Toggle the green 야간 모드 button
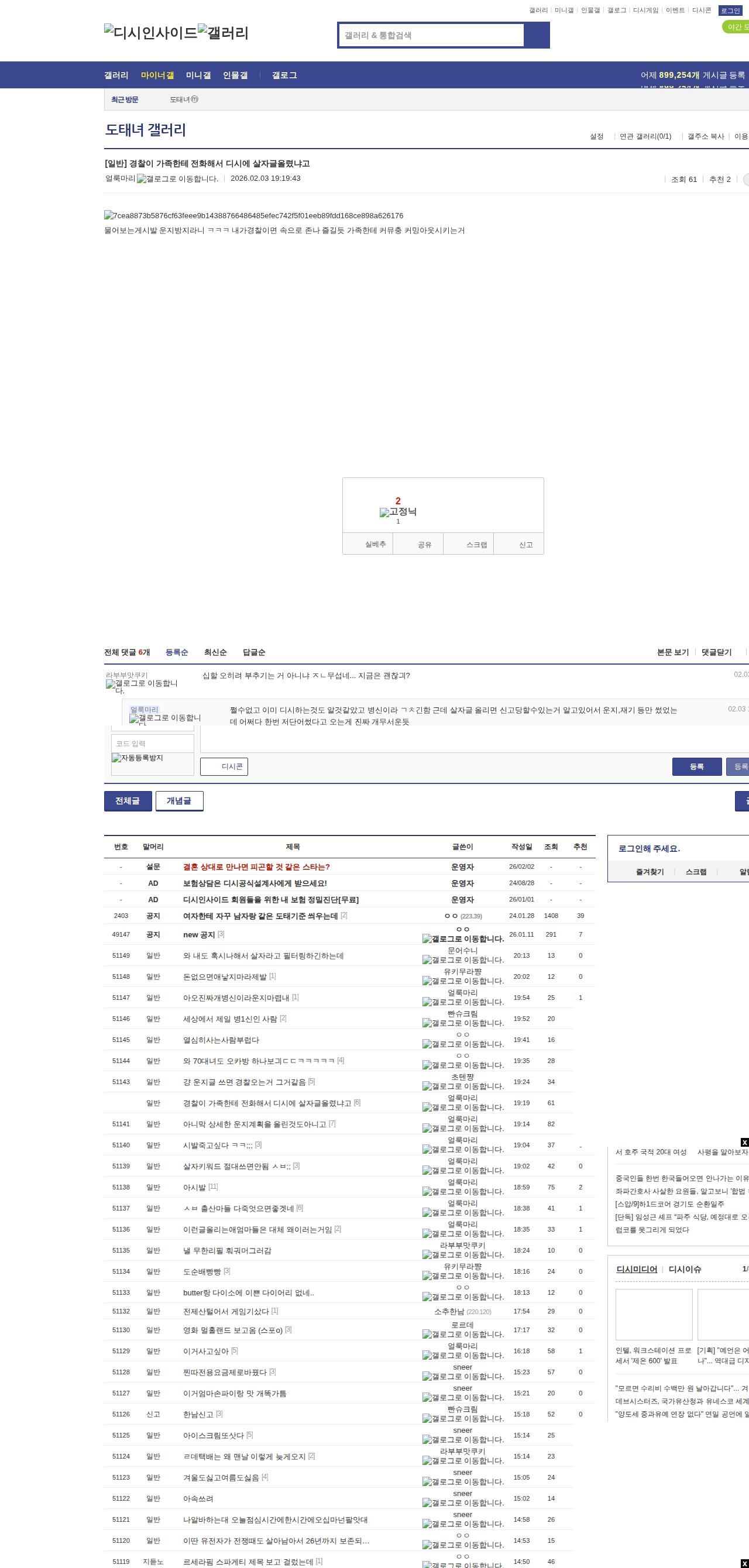 pyautogui.click(x=736, y=27)
